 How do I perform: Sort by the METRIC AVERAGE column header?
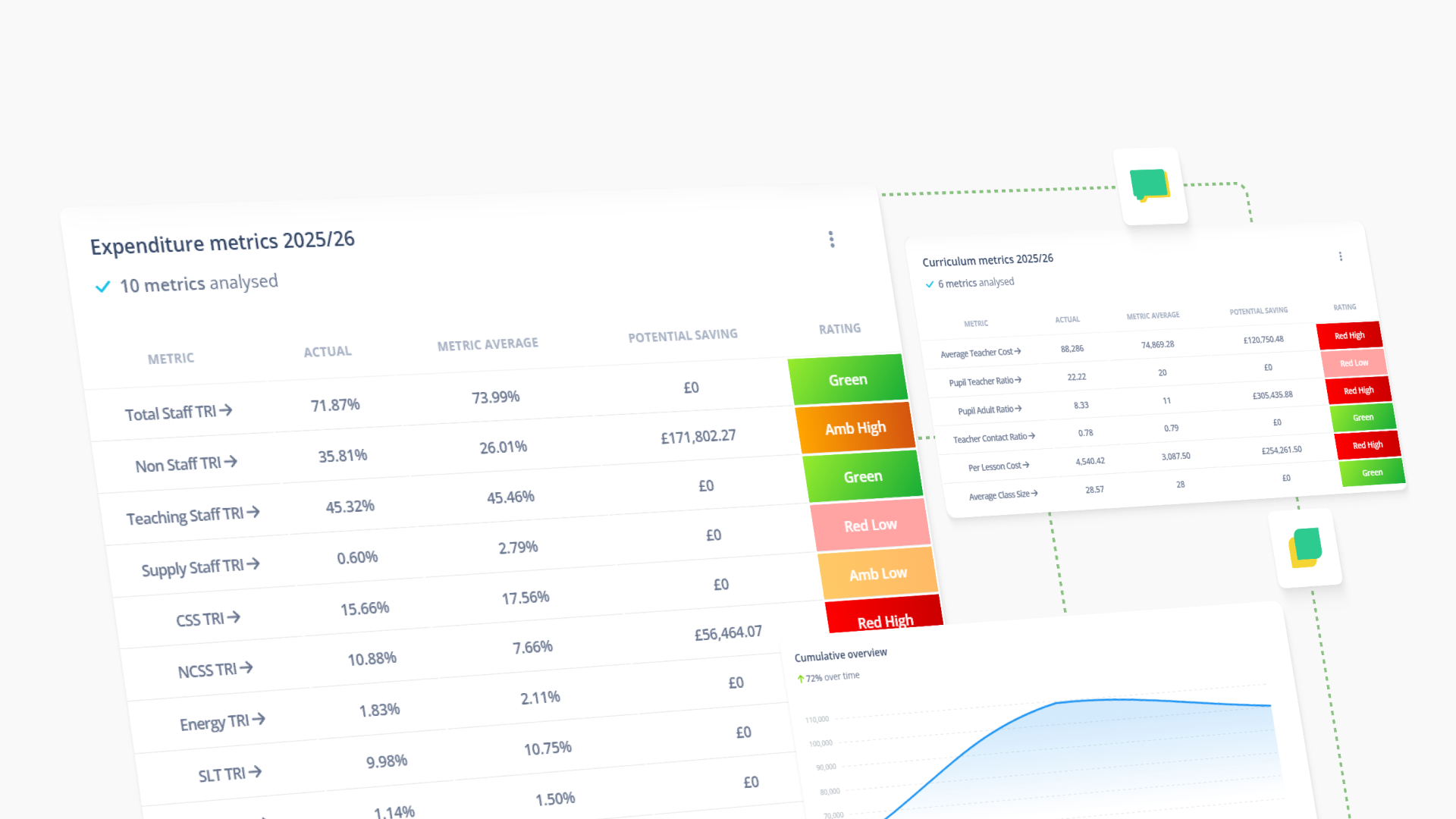487,343
